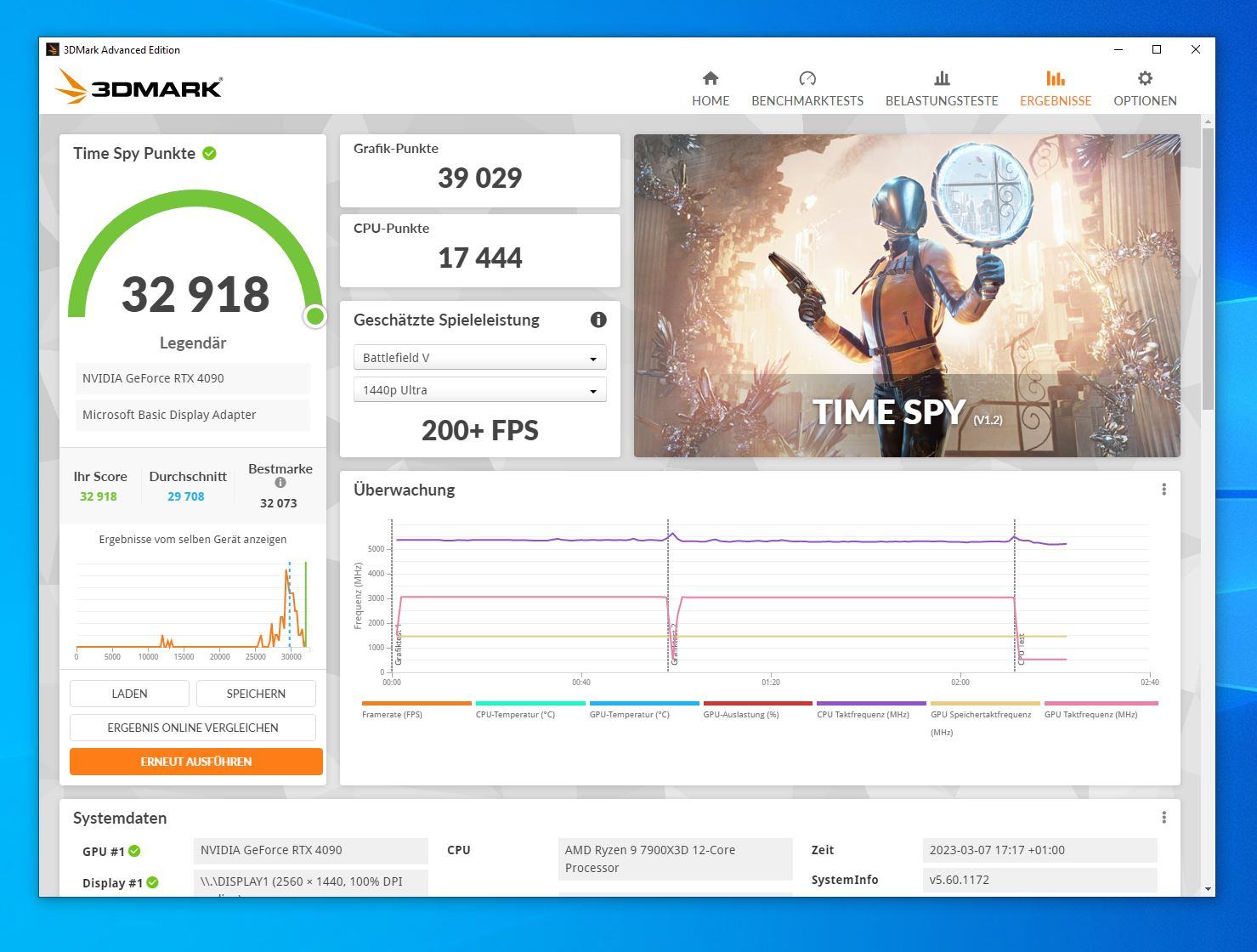Click the Grafiktest 2 marker in chart
This screenshot has height=952, width=1257.
674,643
